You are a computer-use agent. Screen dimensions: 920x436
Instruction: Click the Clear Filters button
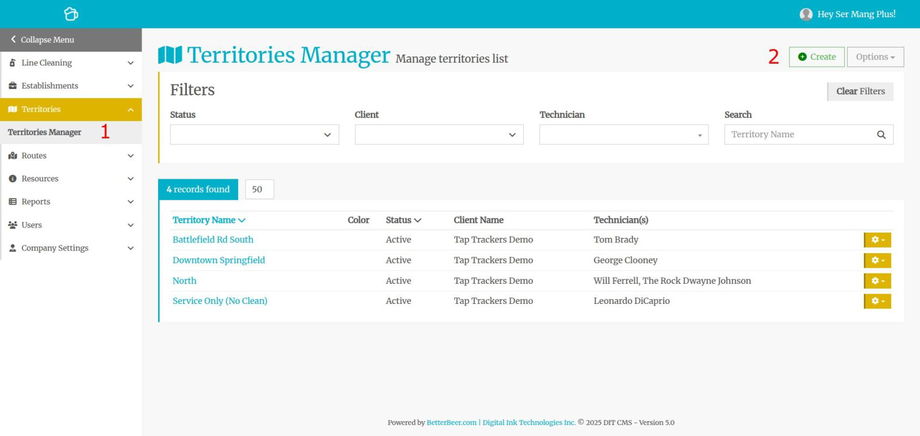(x=860, y=91)
